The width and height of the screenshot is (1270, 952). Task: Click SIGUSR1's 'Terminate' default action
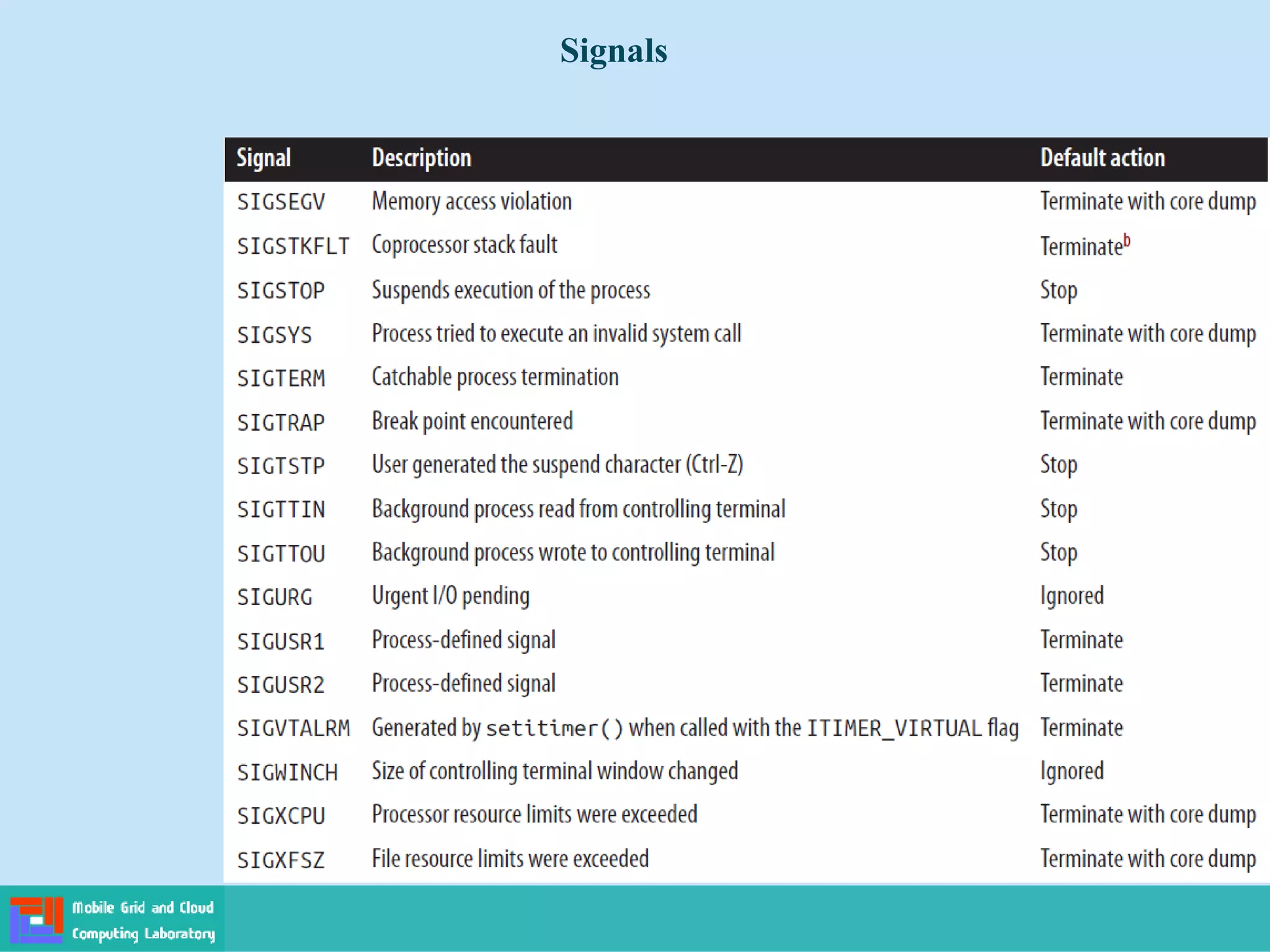(x=1081, y=640)
